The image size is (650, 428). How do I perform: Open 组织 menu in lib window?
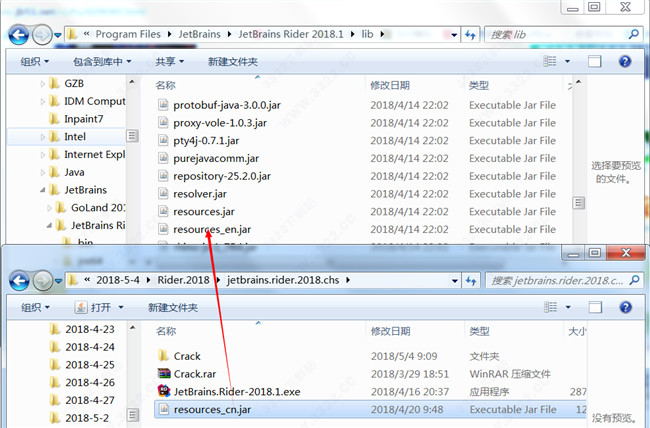(35, 62)
